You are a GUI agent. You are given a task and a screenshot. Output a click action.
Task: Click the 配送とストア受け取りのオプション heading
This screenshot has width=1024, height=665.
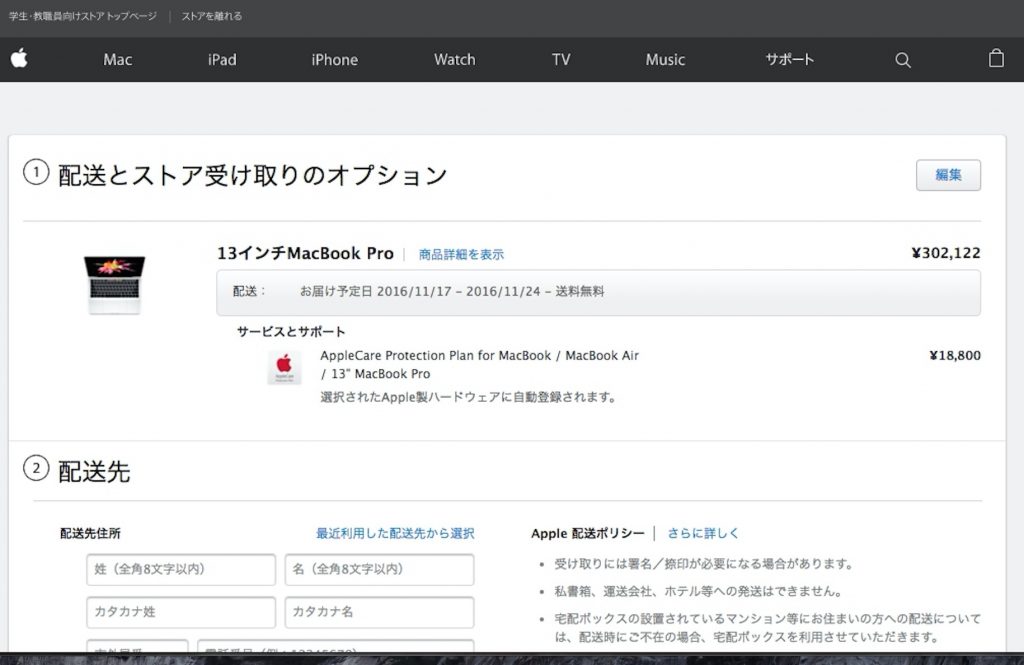click(253, 174)
